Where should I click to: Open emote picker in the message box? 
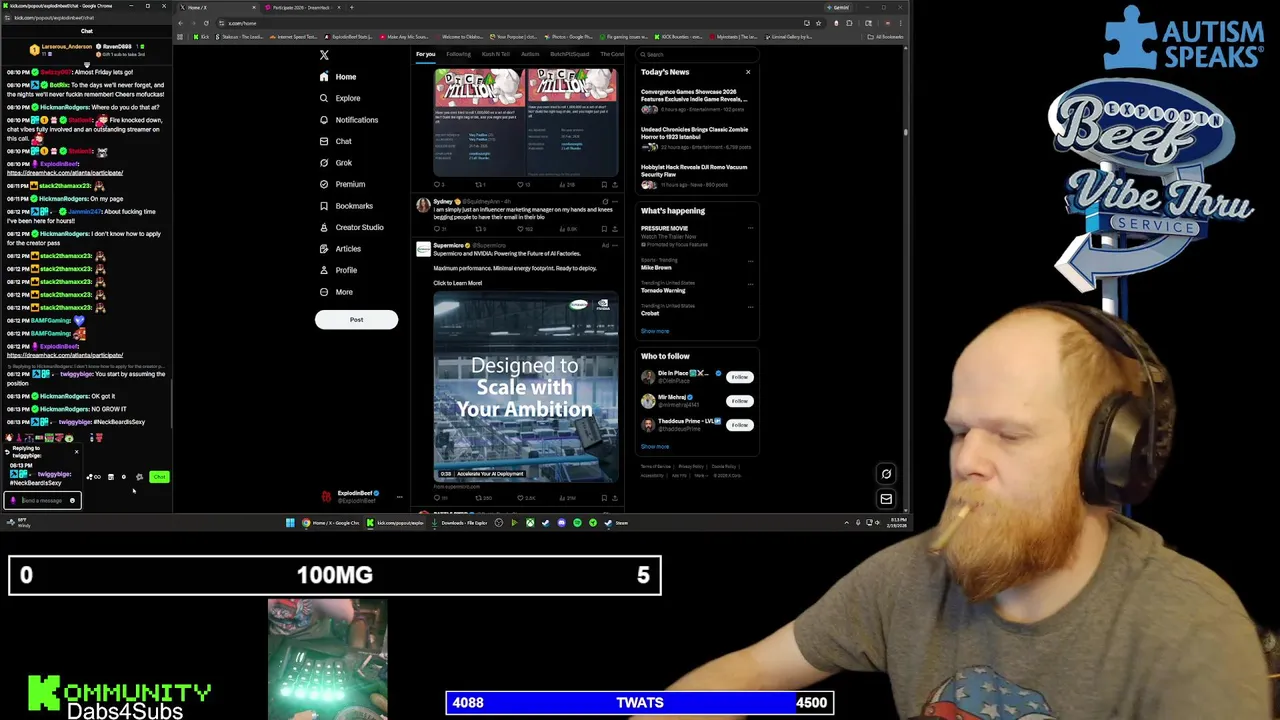pyautogui.click(x=72, y=500)
